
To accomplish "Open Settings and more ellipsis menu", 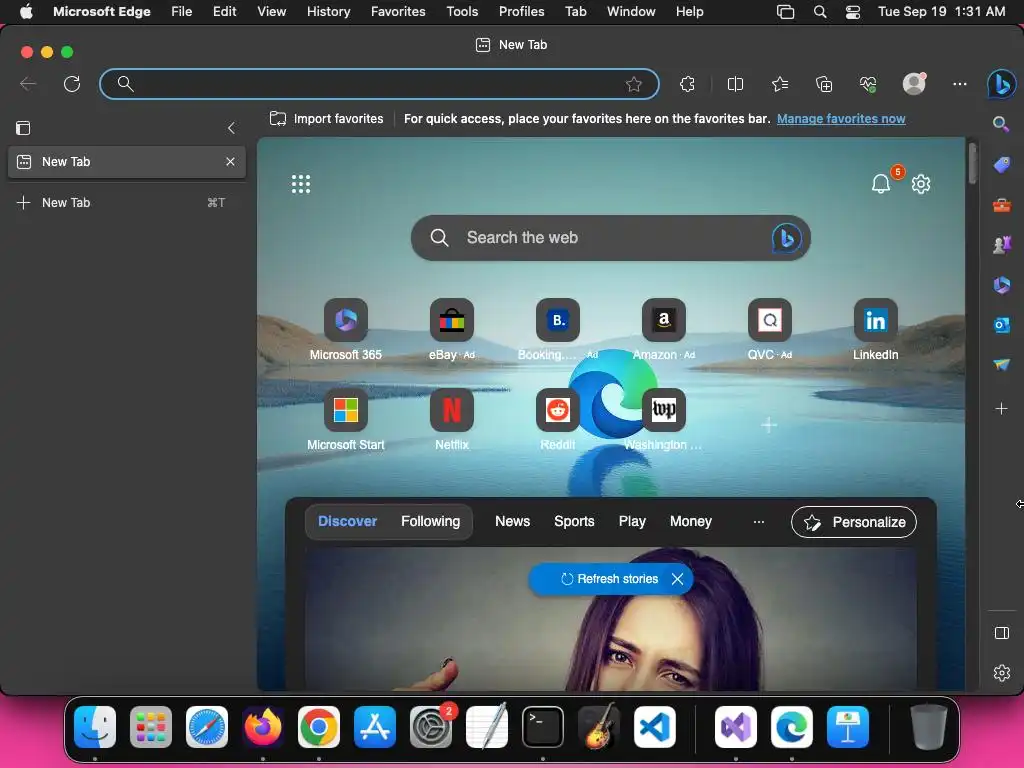I will tap(959, 84).
